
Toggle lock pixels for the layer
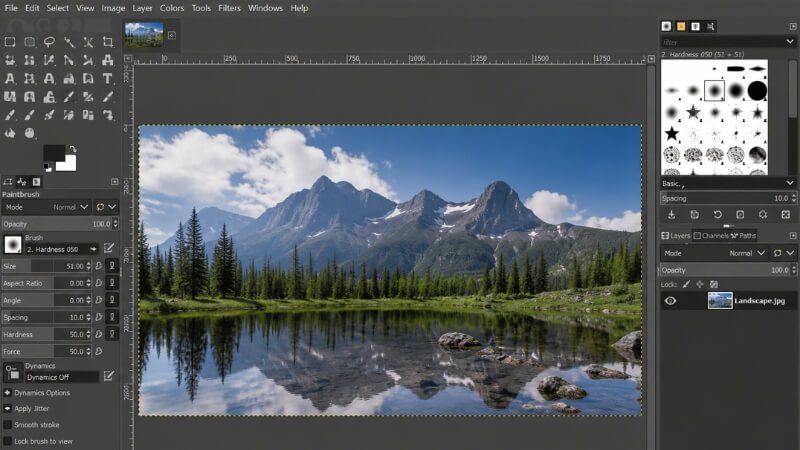pyautogui.click(x=686, y=284)
